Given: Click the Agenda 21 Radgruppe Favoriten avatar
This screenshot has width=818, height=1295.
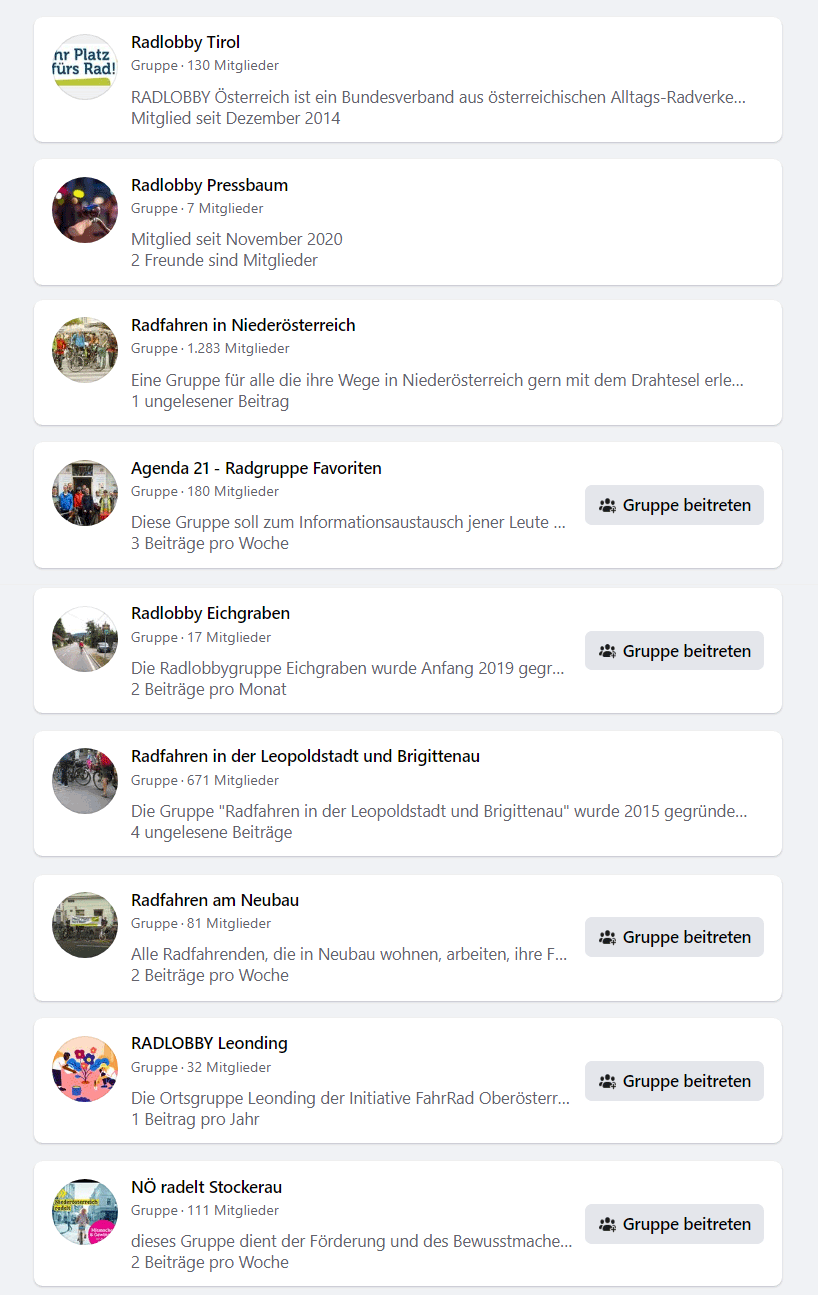Looking at the screenshot, I should [x=85, y=493].
